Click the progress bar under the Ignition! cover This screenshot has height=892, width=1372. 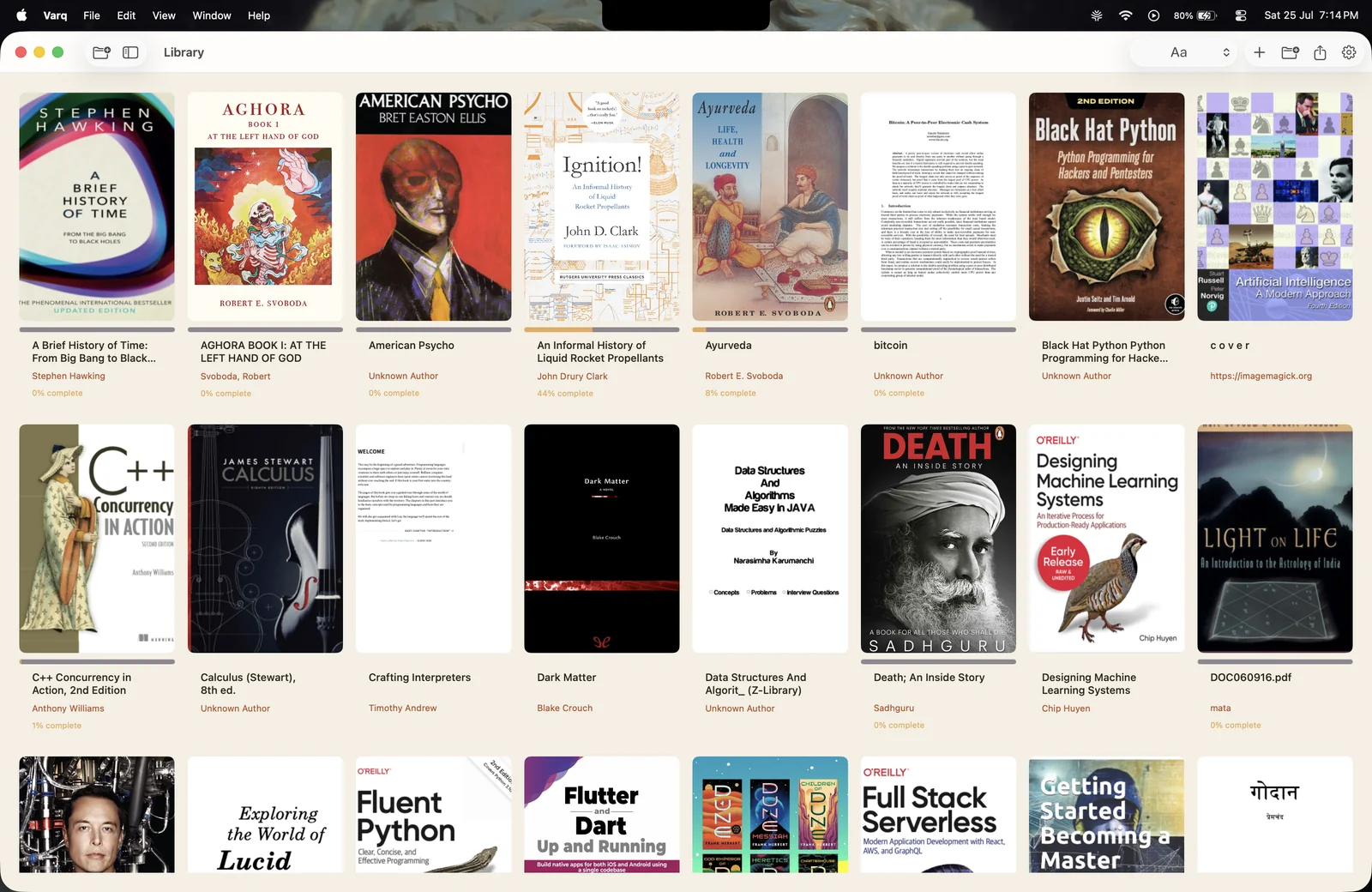click(x=602, y=329)
